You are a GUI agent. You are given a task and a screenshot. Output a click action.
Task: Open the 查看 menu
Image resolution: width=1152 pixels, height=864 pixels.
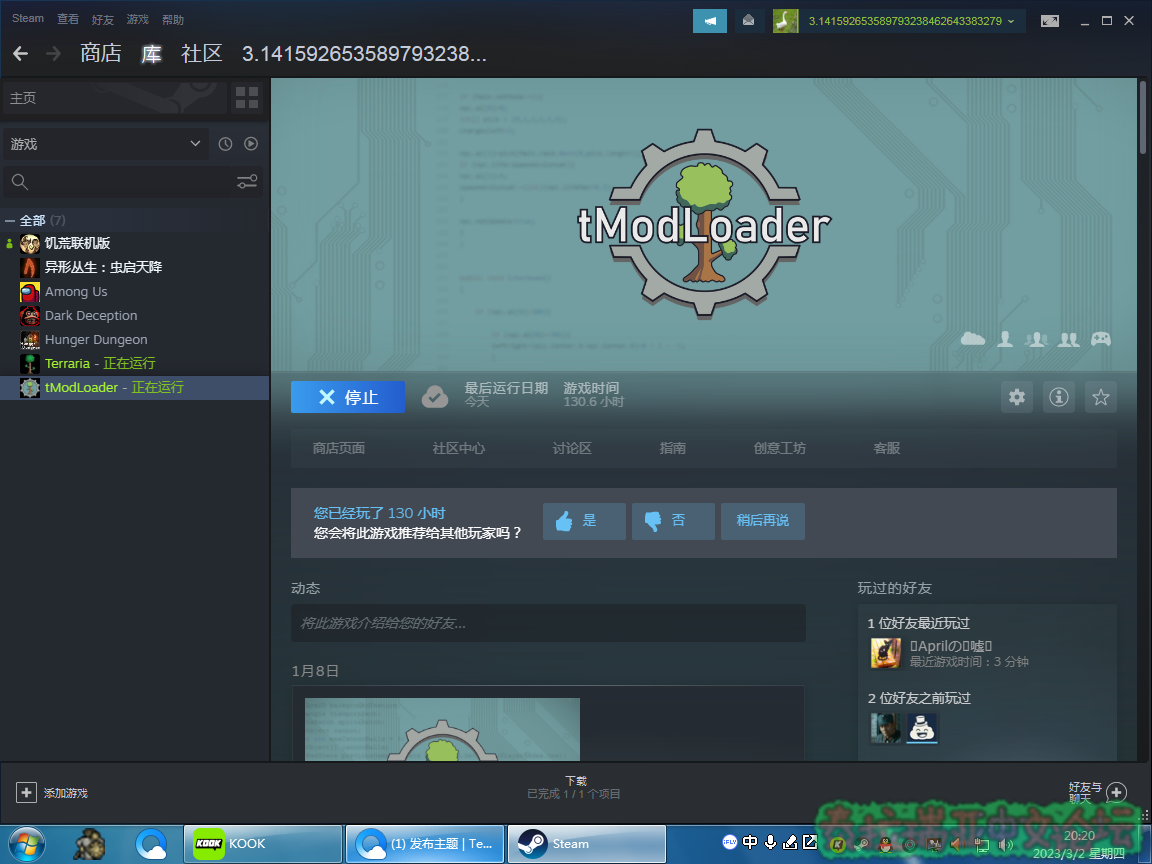[x=68, y=19]
